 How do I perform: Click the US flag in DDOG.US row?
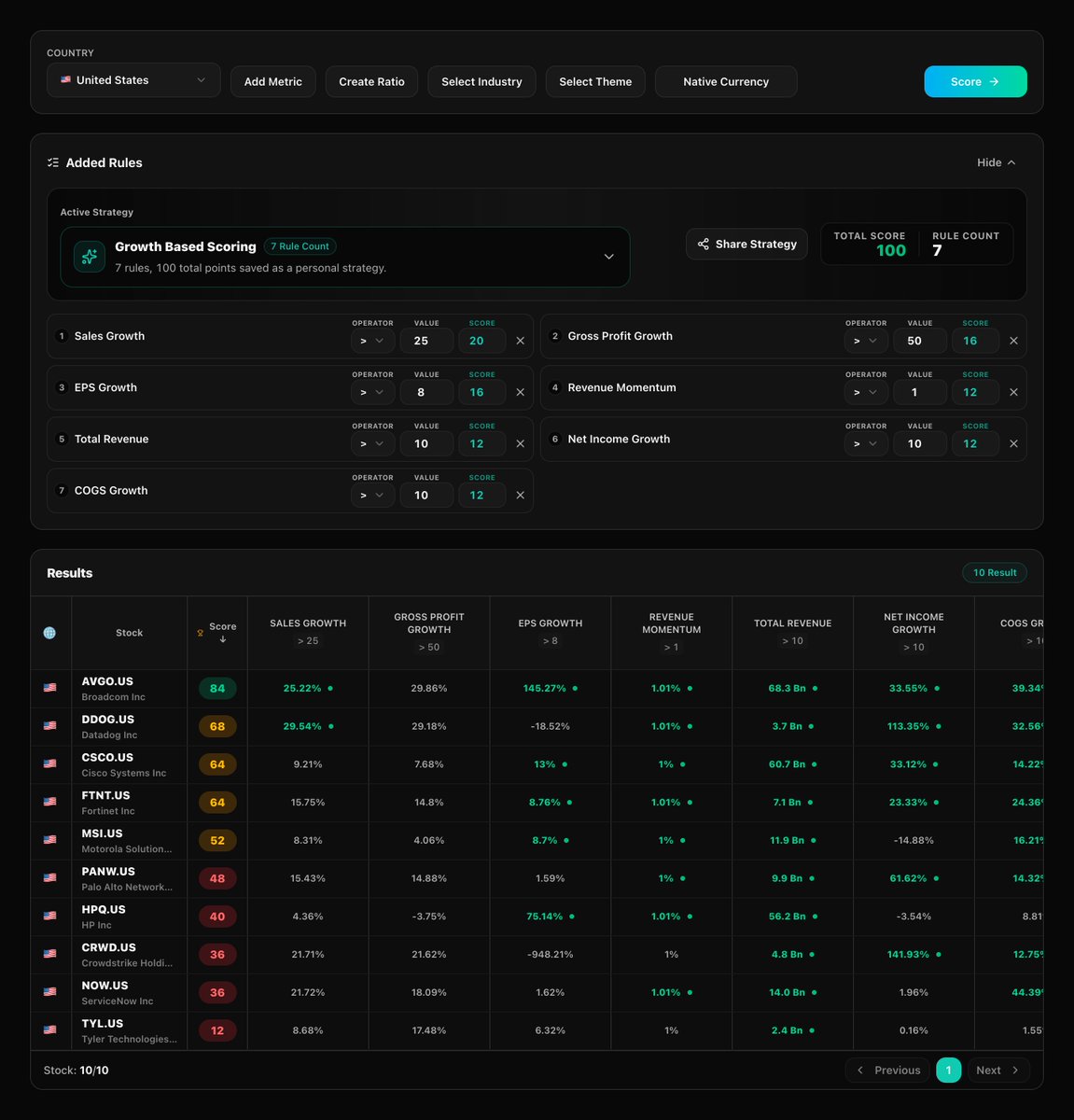pos(49,726)
